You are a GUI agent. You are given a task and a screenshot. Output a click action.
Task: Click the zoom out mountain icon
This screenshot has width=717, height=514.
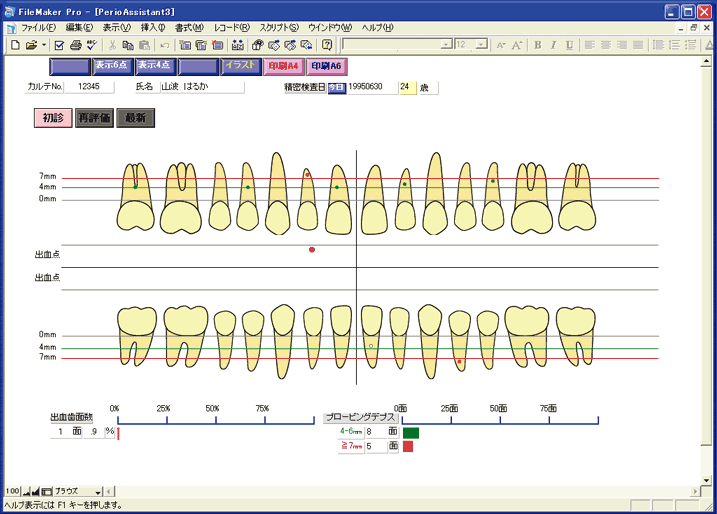tap(27, 492)
